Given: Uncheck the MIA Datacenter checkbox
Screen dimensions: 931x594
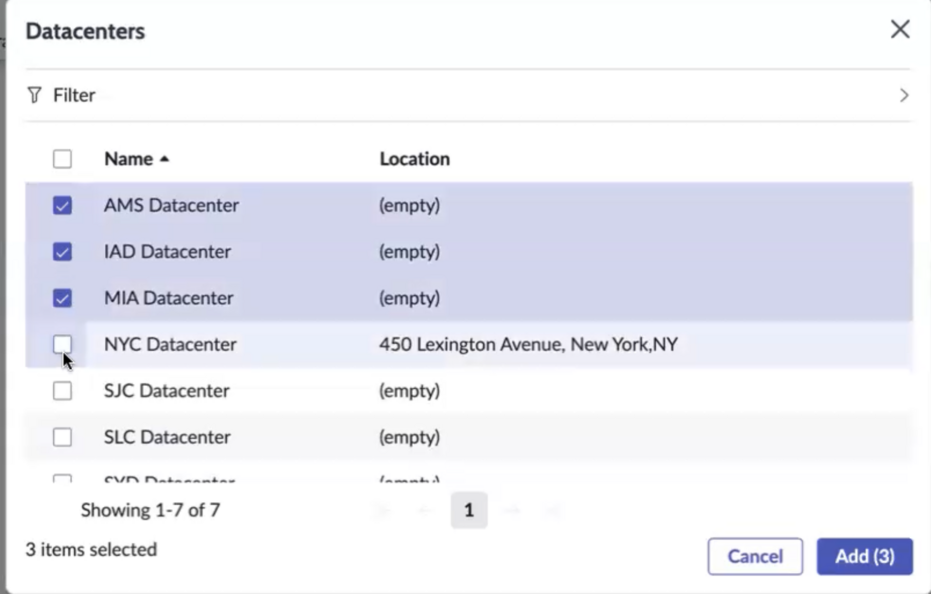Looking at the screenshot, I should (x=62, y=298).
